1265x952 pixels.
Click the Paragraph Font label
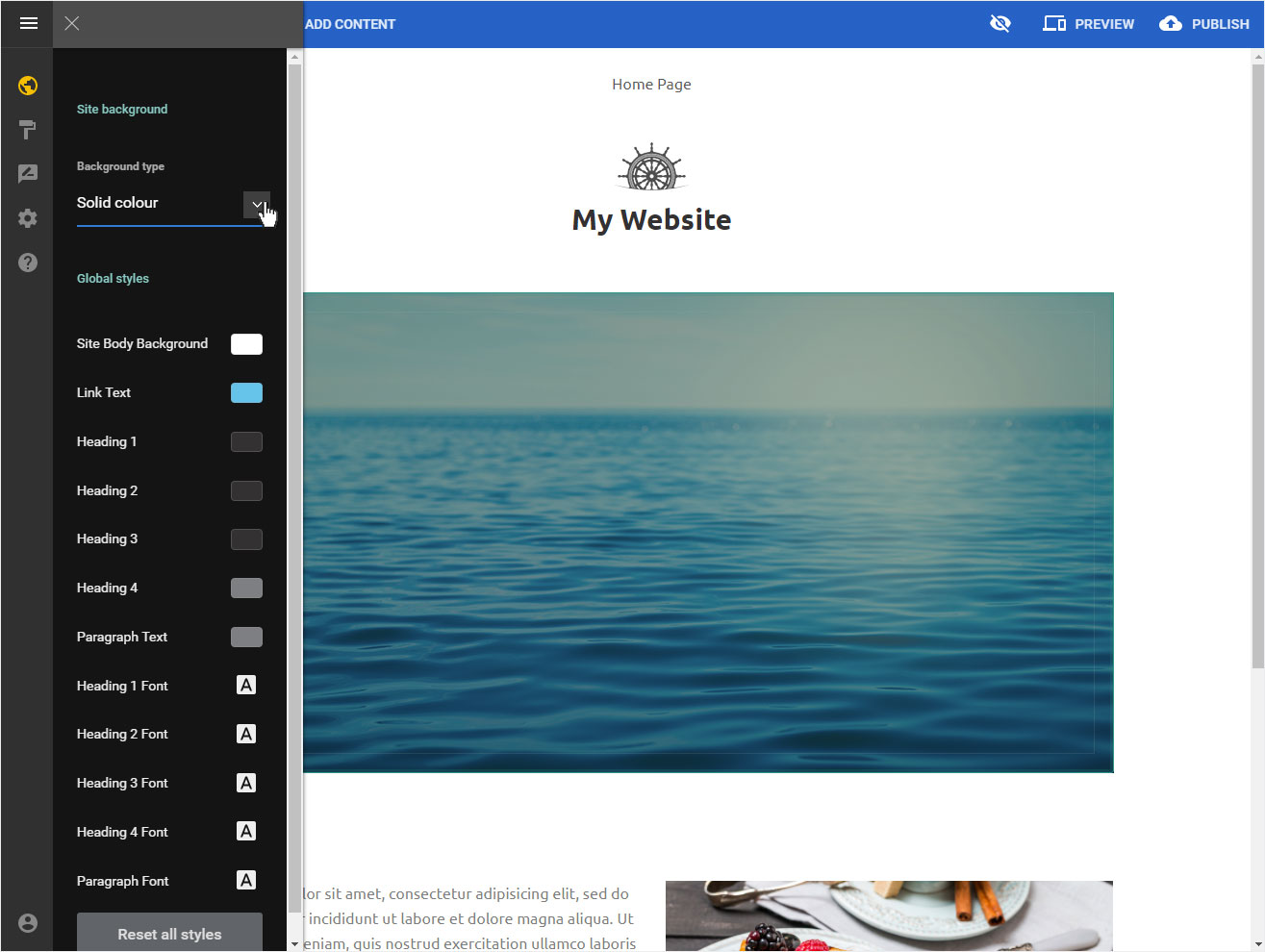click(x=122, y=881)
